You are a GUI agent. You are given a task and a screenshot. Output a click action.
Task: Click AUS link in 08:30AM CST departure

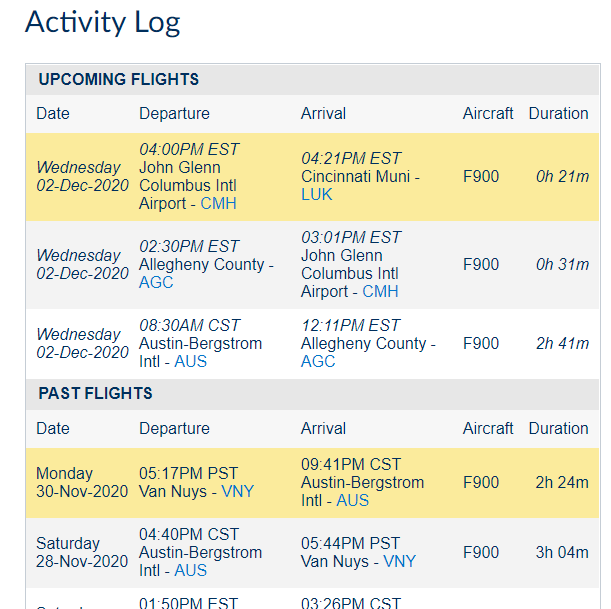point(190,362)
